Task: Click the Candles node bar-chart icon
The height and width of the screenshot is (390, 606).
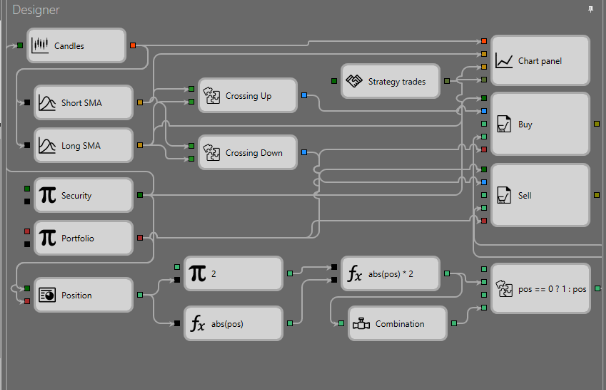Action: tap(40, 46)
